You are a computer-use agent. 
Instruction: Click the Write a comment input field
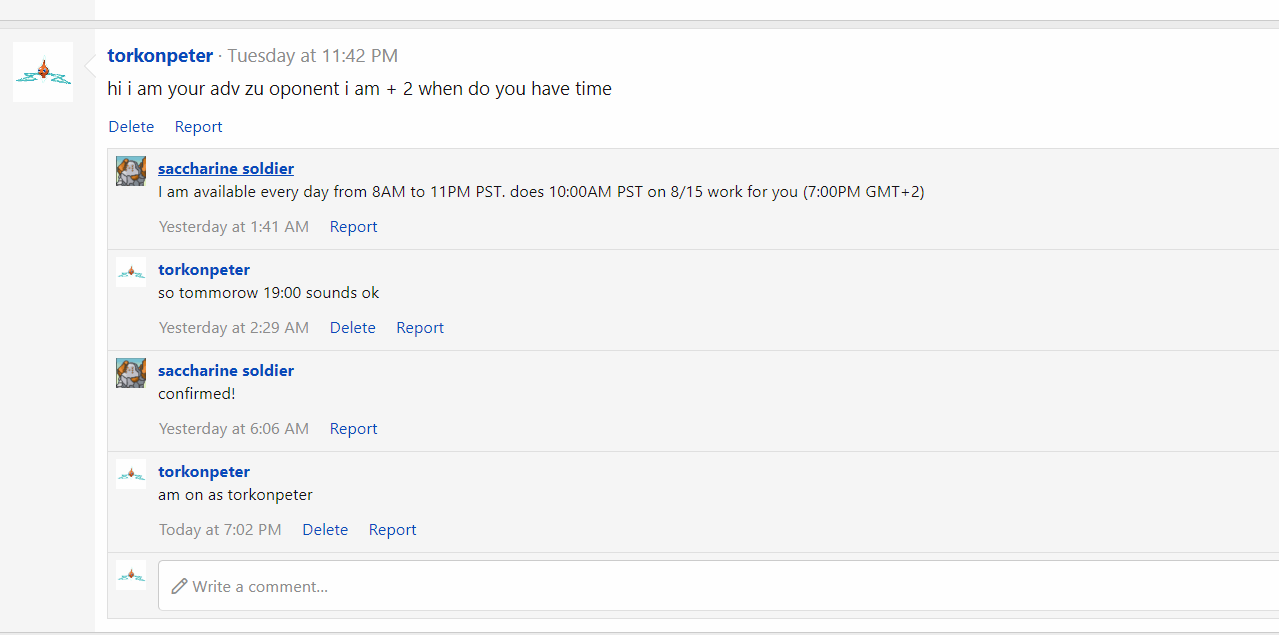(x=718, y=586)
